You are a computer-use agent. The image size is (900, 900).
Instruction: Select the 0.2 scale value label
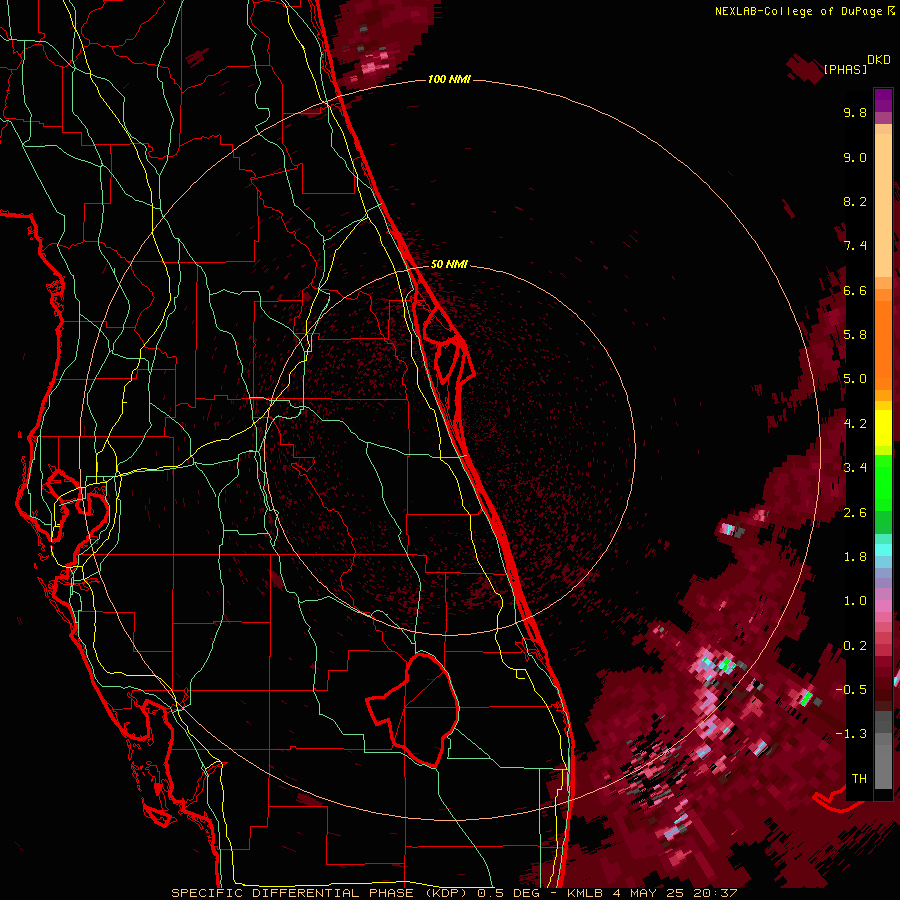pyautogui.click(x=855, y=645)
